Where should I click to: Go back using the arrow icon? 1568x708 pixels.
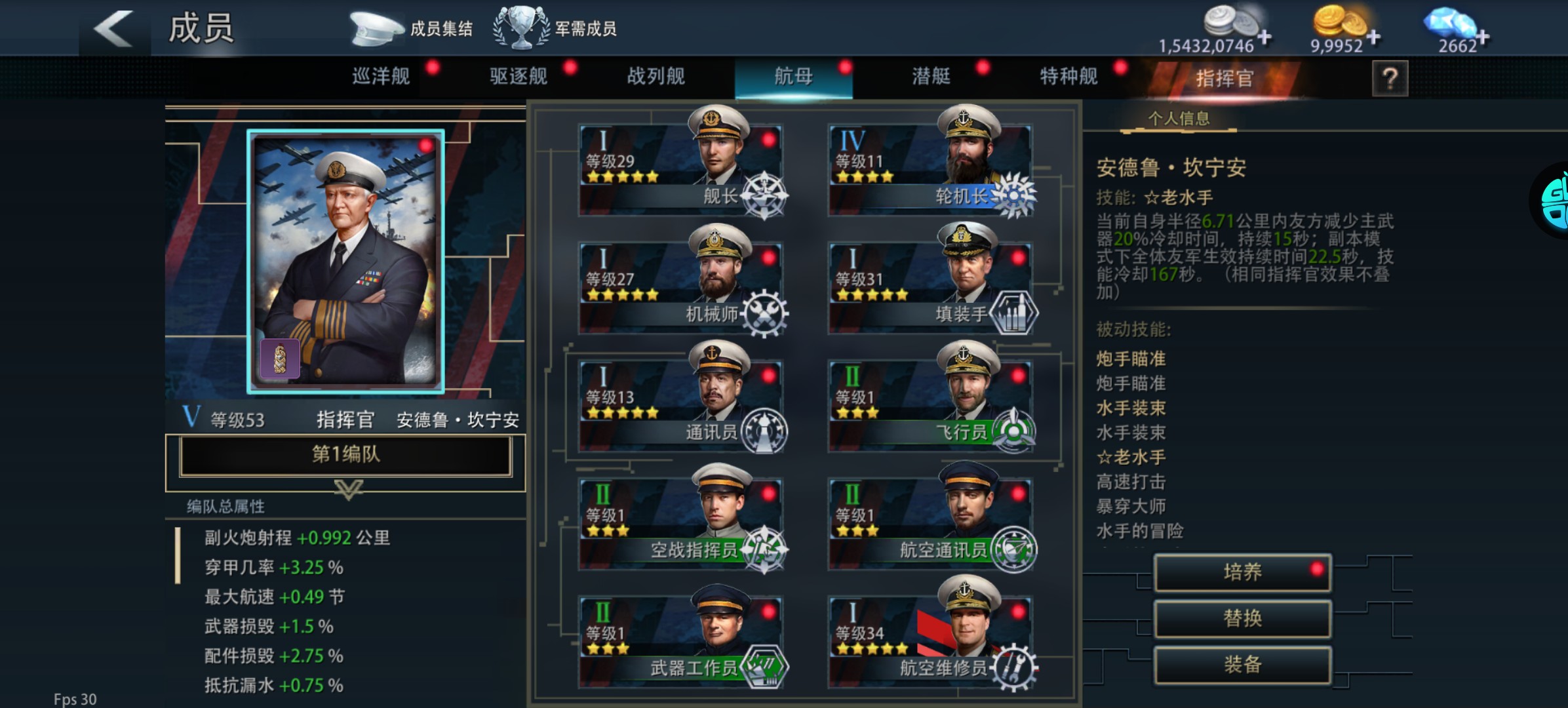tap(113, 29)
